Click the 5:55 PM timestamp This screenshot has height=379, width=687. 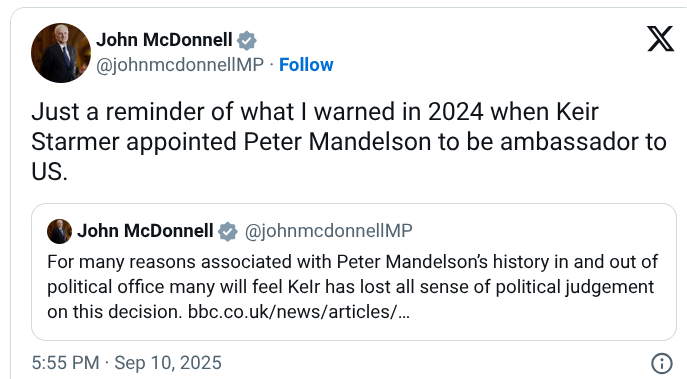tap(65, 363)
